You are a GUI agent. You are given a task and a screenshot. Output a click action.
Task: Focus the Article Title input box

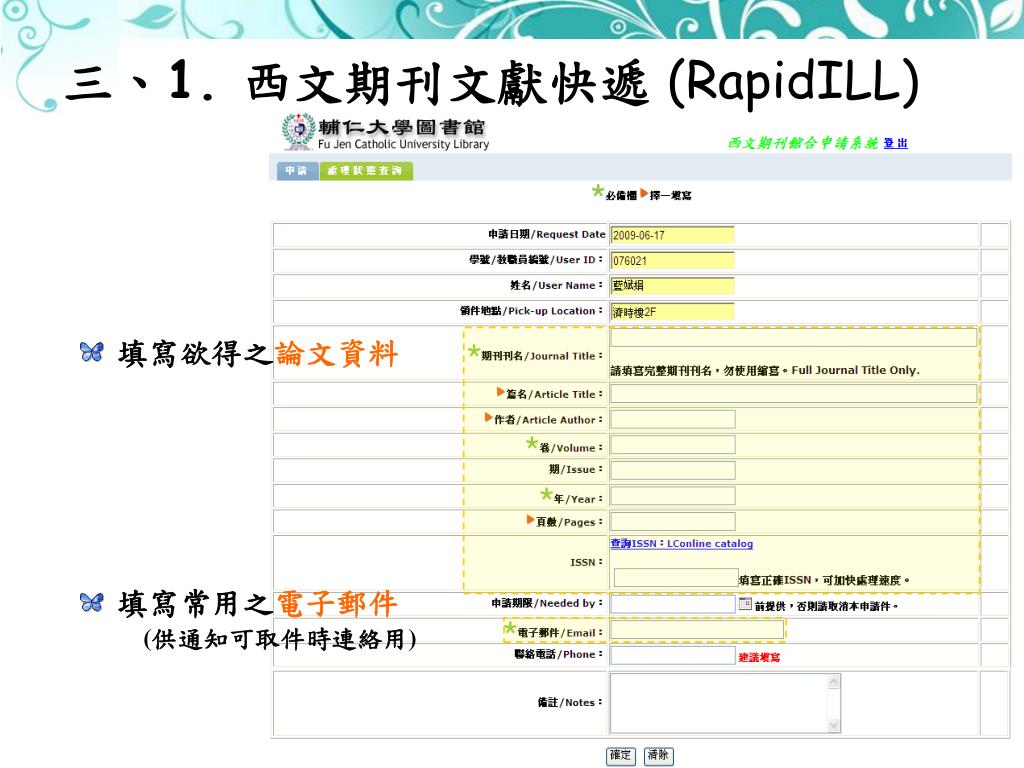793,393
